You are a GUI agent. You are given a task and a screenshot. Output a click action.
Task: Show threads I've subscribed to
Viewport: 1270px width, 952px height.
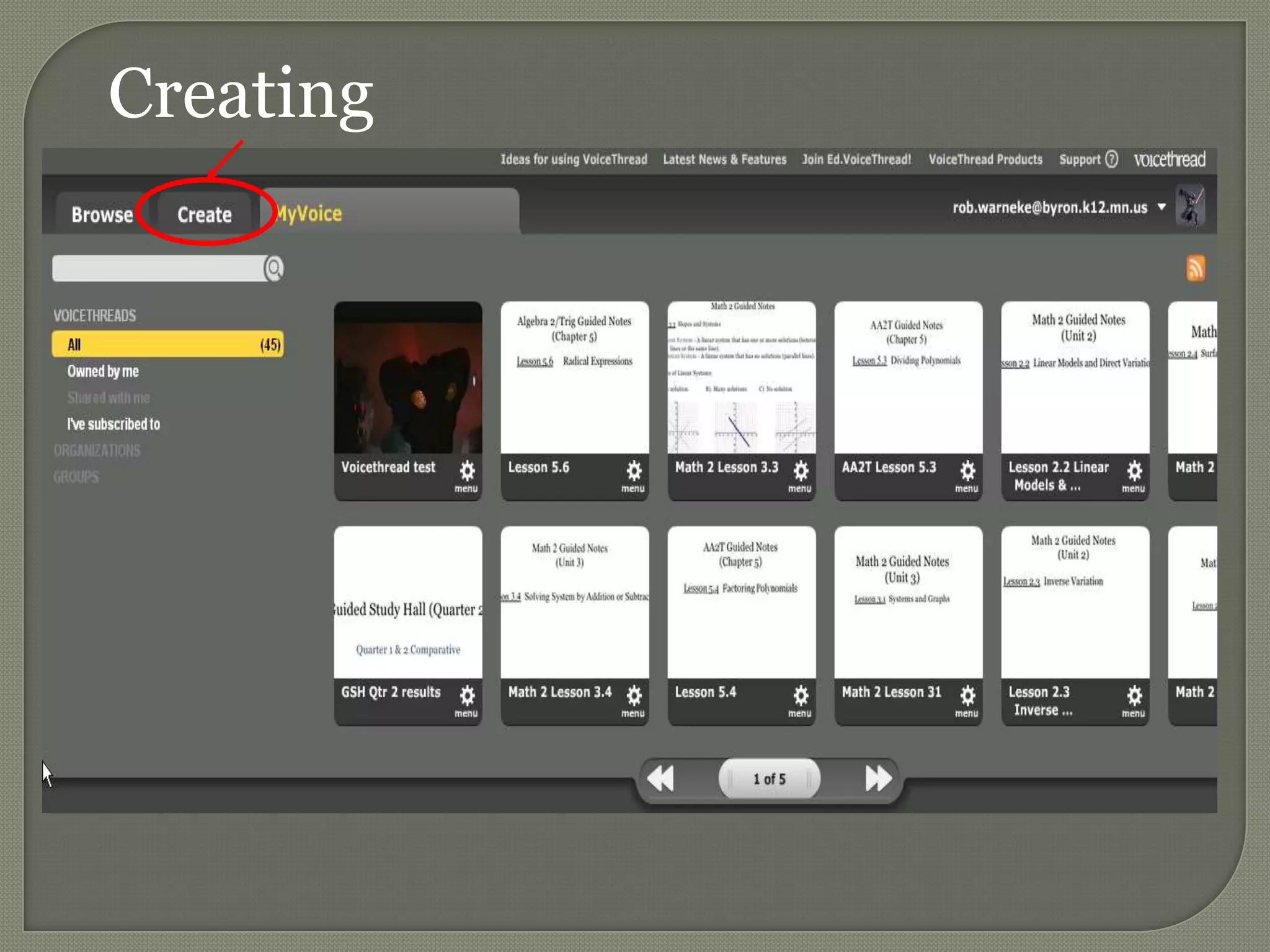coord(113,424)
